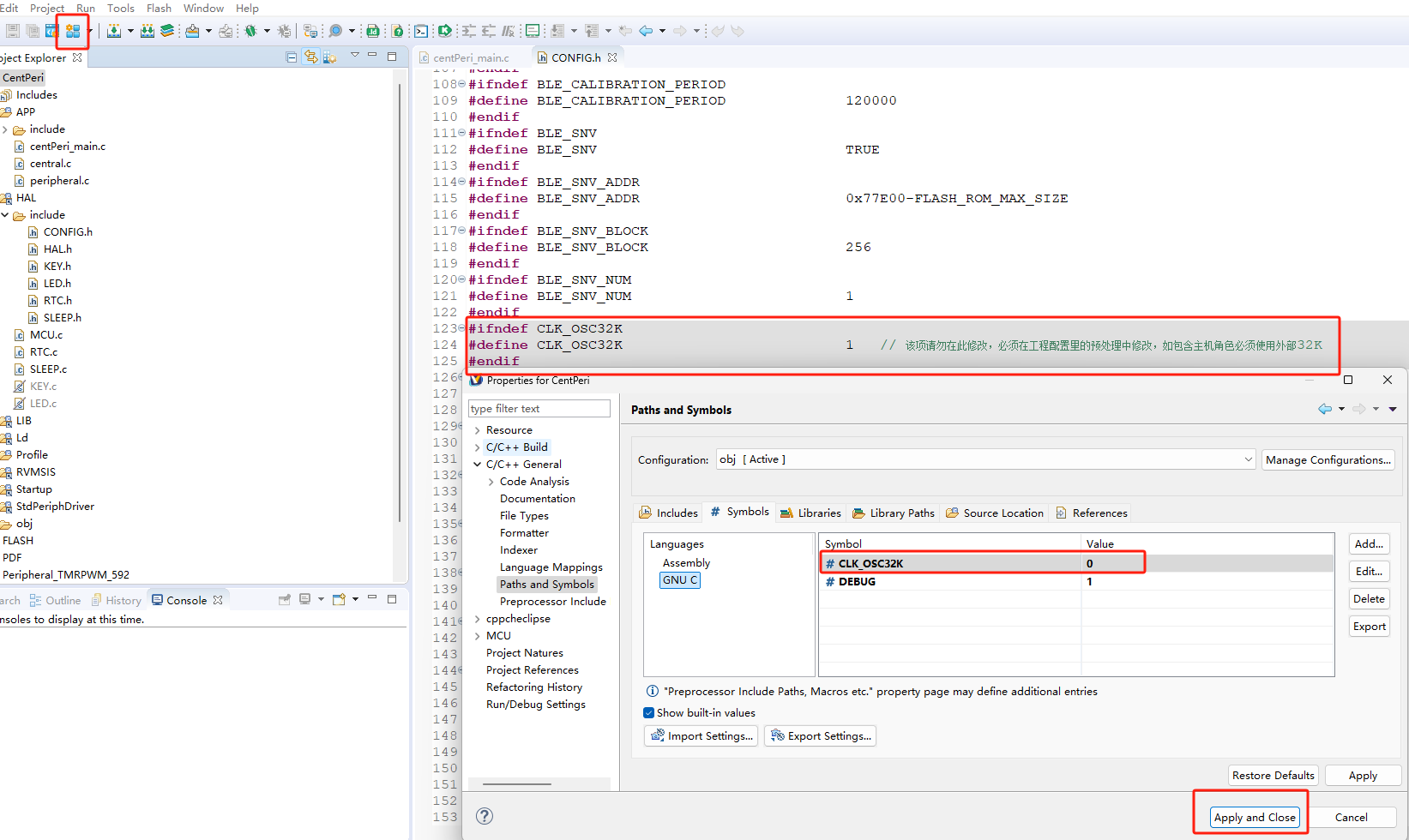1409x840 pixels.
Task: Click Pin Console icon
Action: (x=284, y=600)
